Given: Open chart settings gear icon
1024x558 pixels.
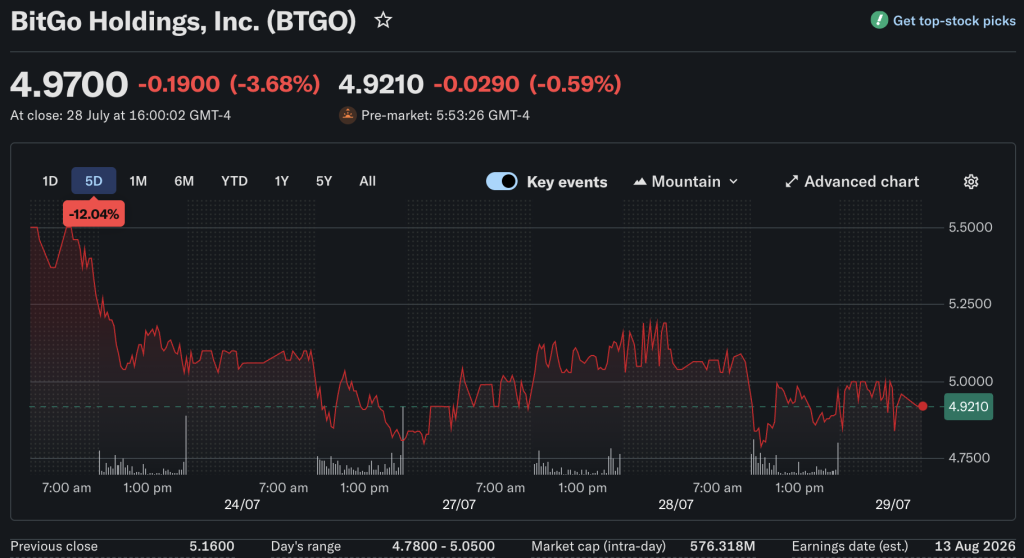Looking at the screenshot, I should (x=971, y=182).
